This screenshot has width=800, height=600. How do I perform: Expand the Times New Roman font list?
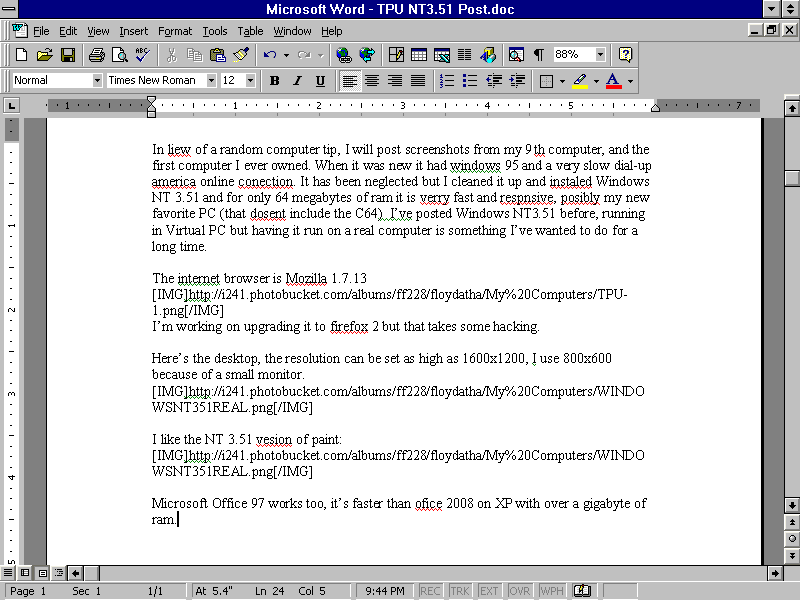211,81
